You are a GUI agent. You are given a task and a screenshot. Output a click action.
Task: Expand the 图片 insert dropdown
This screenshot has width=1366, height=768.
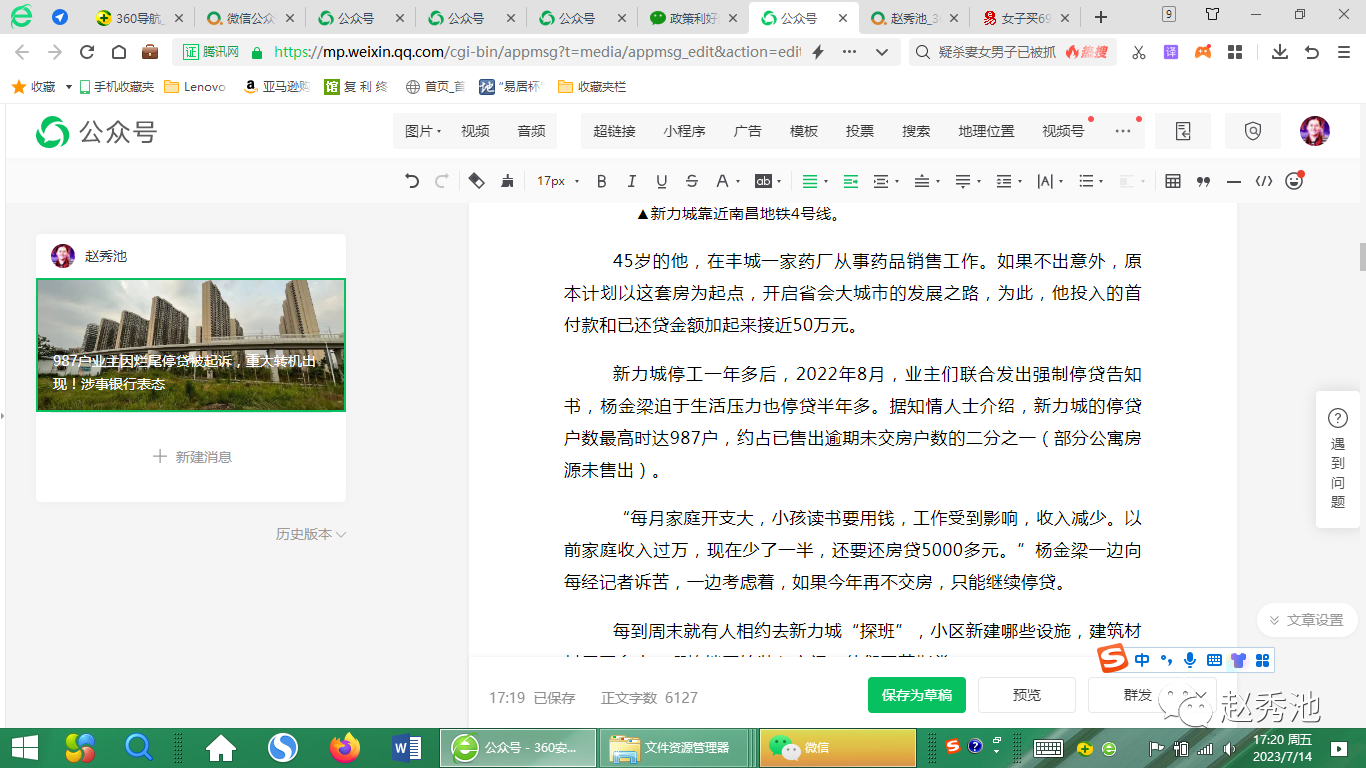pos(424,131)
